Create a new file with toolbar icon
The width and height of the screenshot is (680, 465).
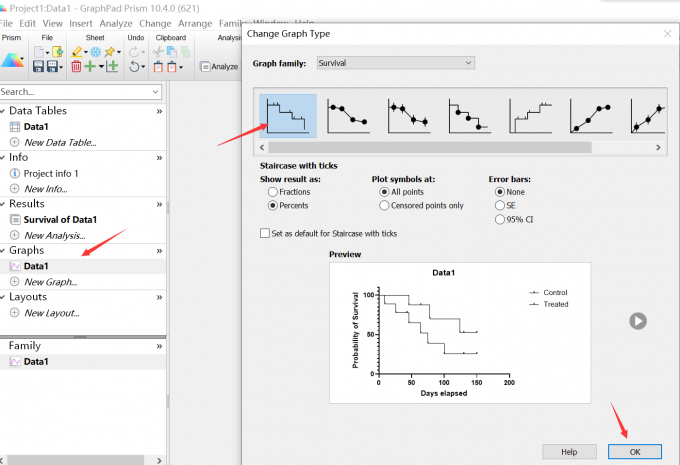tap(39, 52)
